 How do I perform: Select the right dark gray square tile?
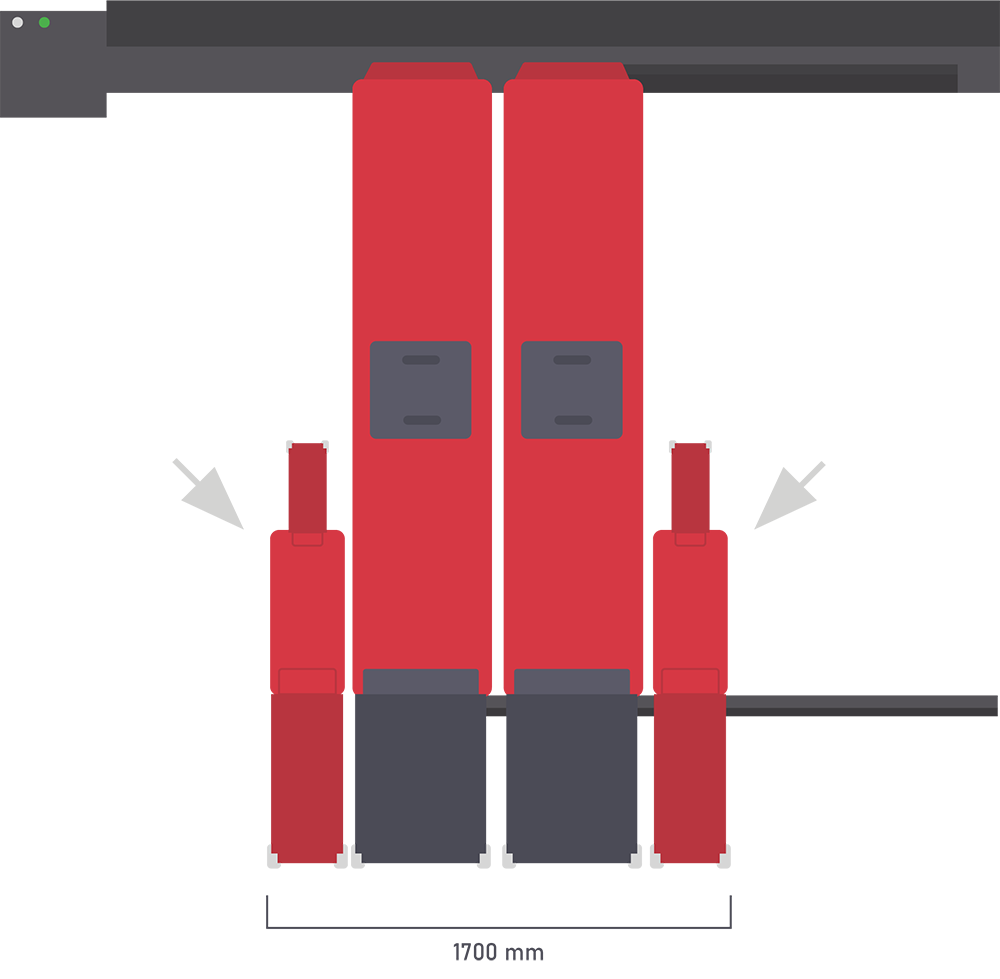point(572,390)
